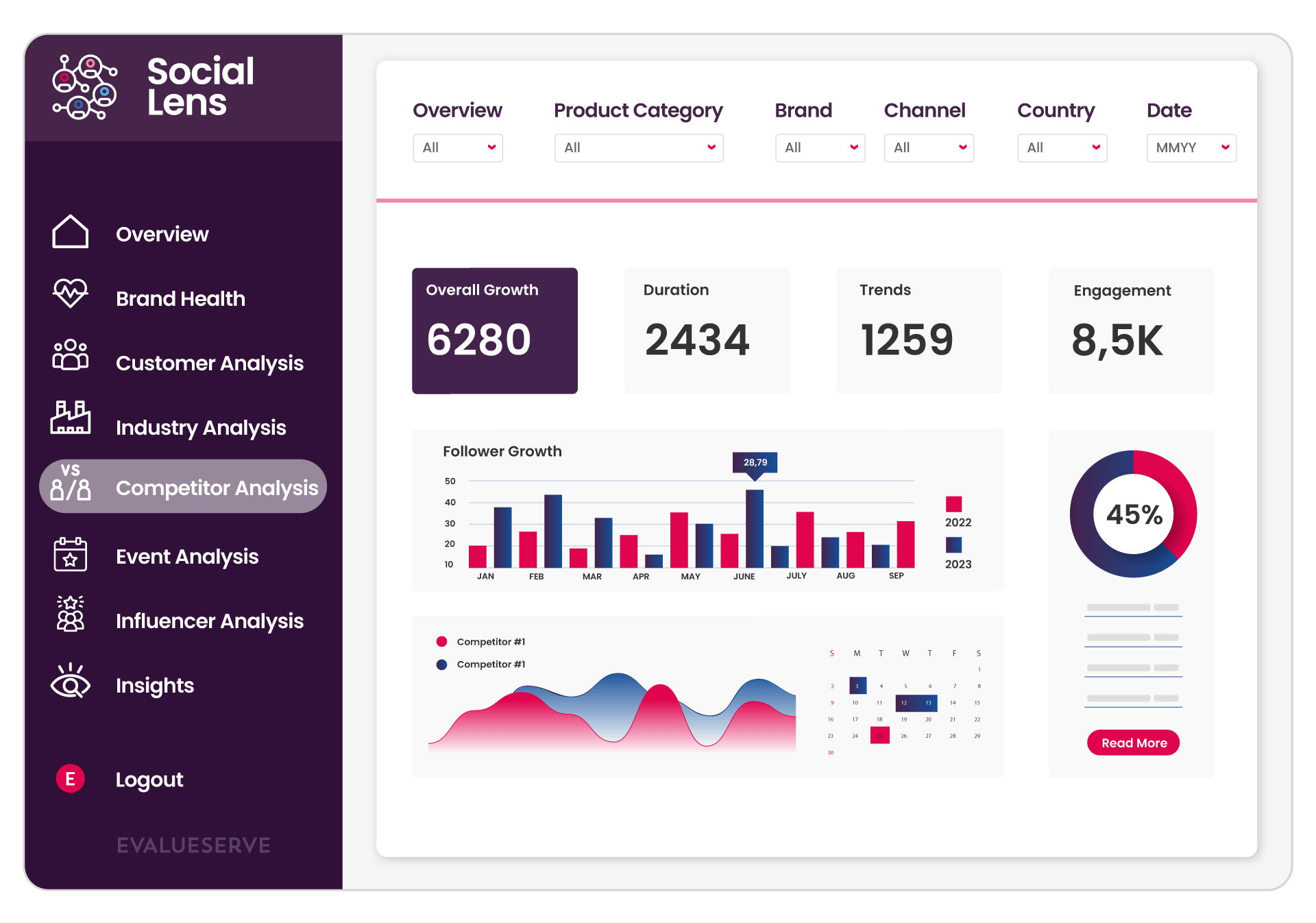Open the Product Category dropdown
Viewport: 1316px width, 923px height.
coord(638,147)
